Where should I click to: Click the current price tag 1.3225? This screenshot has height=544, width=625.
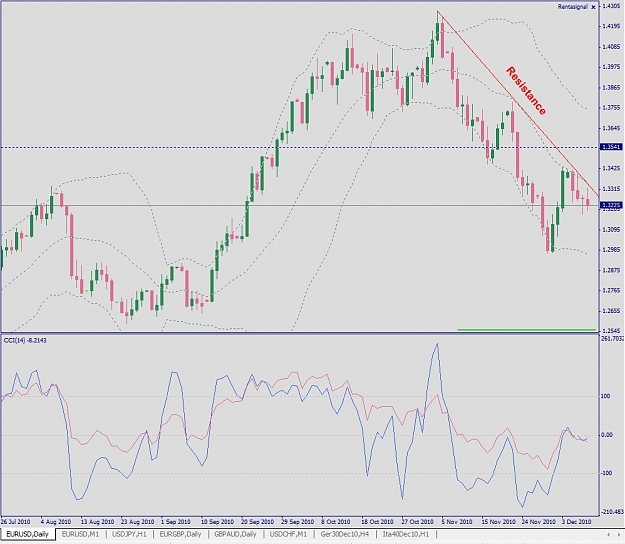611,205
